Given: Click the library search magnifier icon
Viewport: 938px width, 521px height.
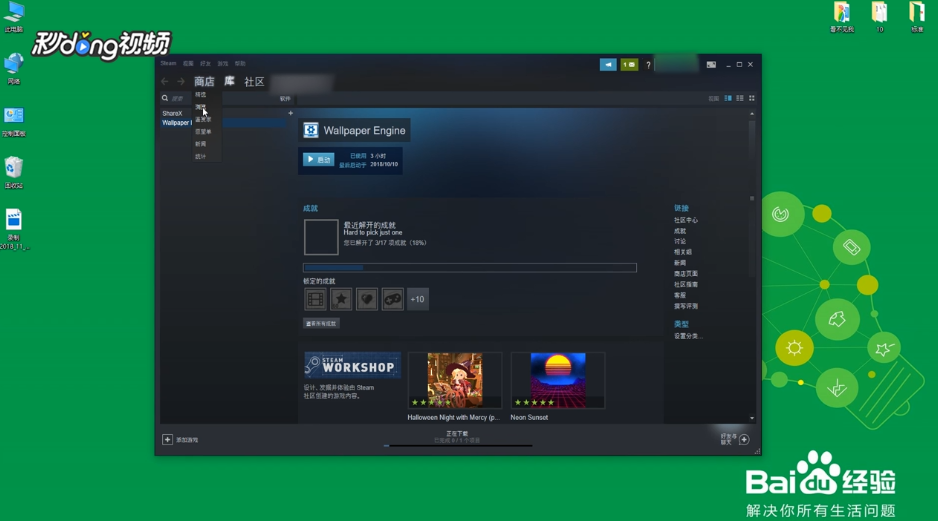Looking at the screenshot, I should pyautogui.click(x=165, y=98).
